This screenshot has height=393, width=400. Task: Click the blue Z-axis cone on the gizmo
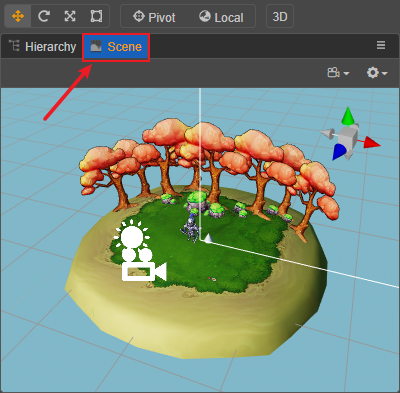340,152
